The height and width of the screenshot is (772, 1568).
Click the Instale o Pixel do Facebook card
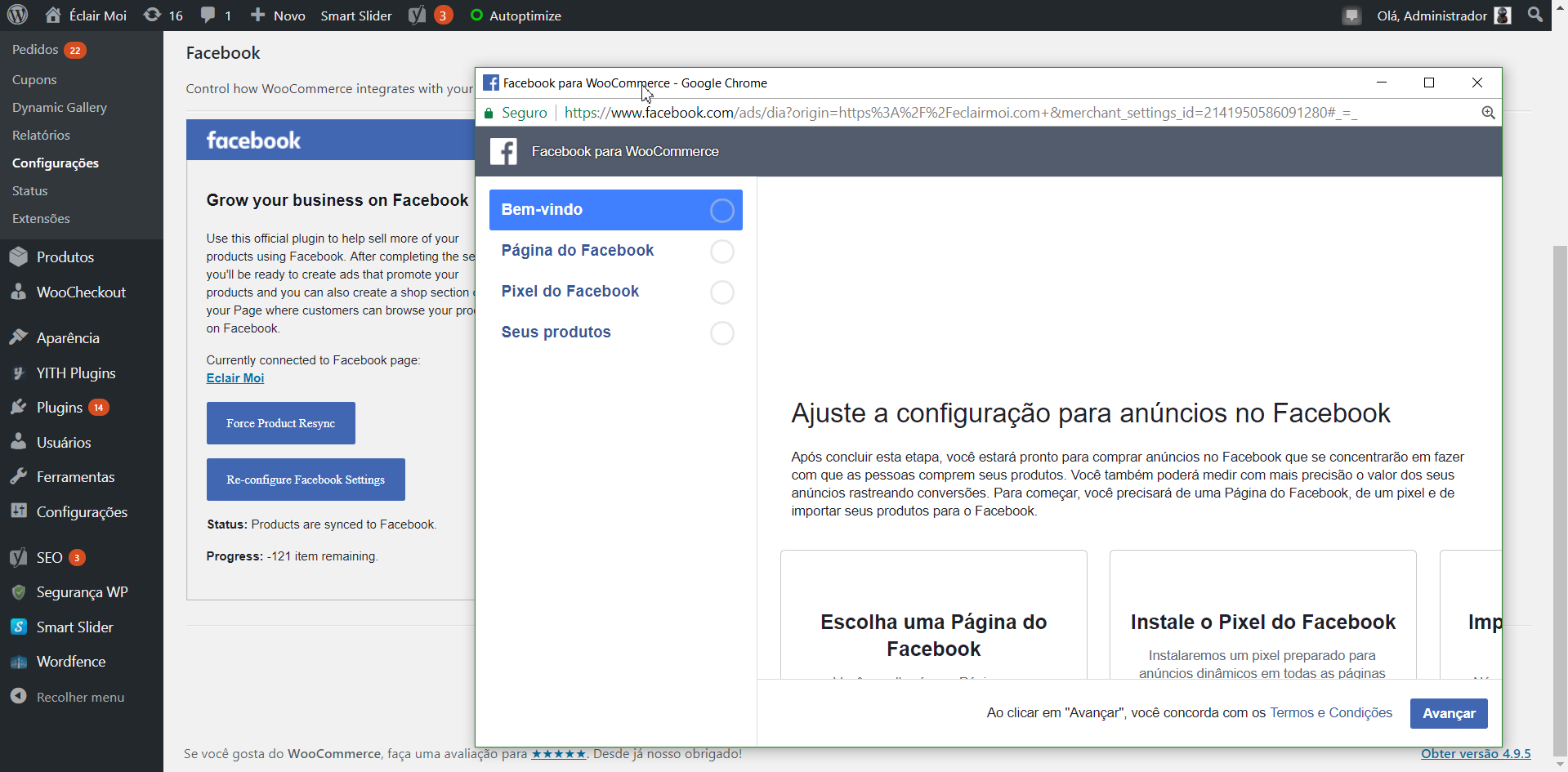1263,614
